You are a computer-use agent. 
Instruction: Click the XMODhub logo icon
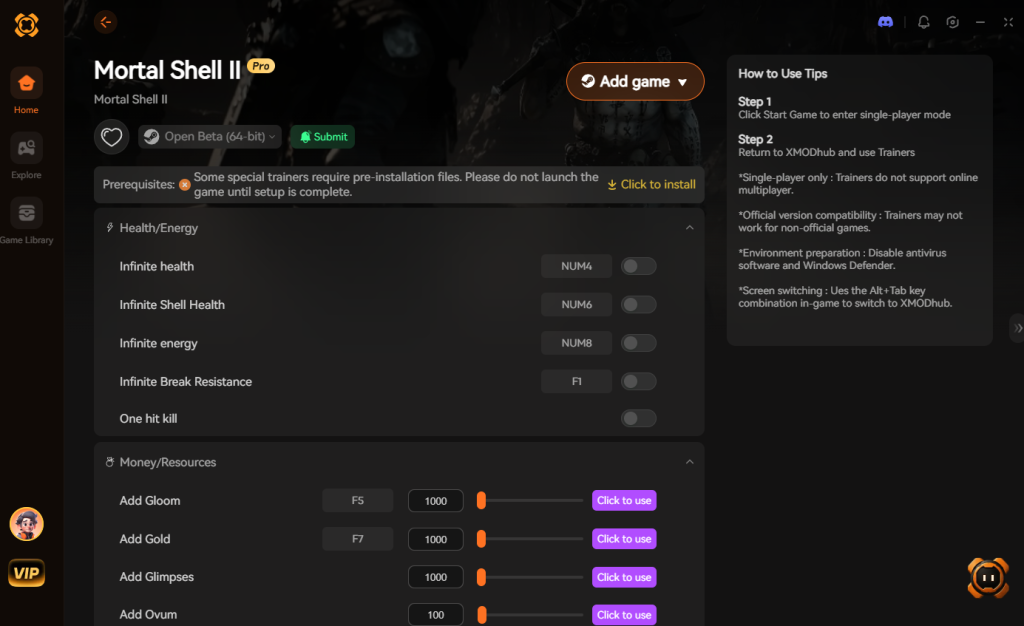[x=27, y=25]
